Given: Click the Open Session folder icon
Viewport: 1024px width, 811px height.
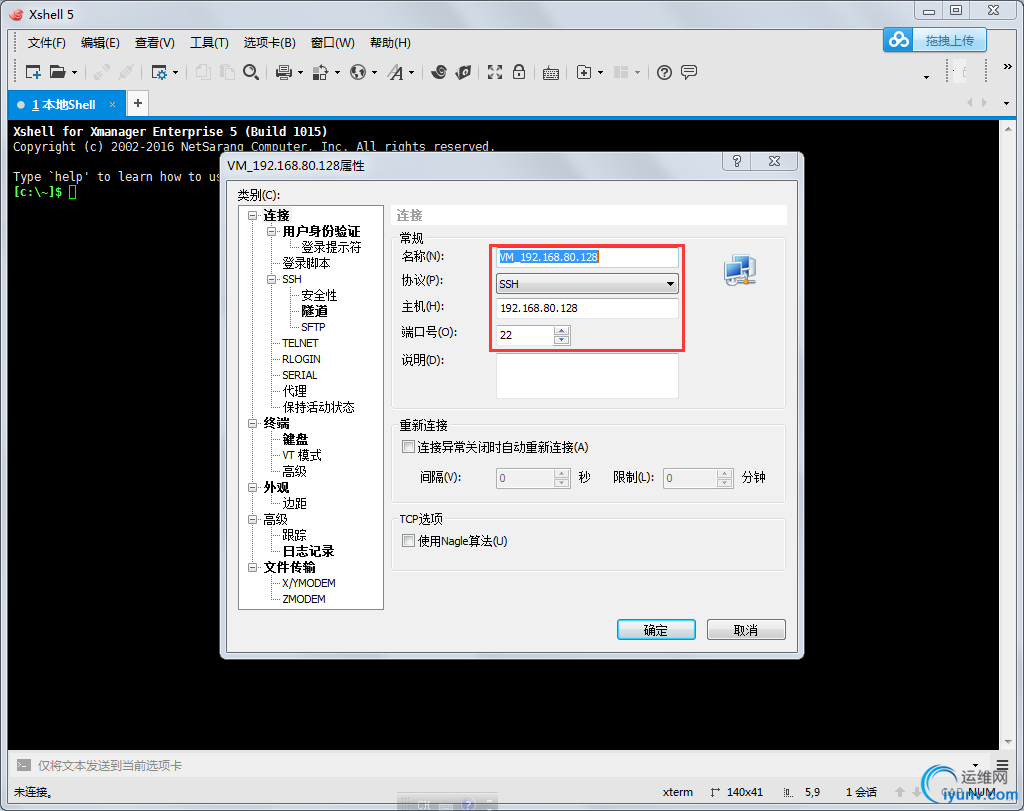Looking at the screenshot, I should (57, 72).
